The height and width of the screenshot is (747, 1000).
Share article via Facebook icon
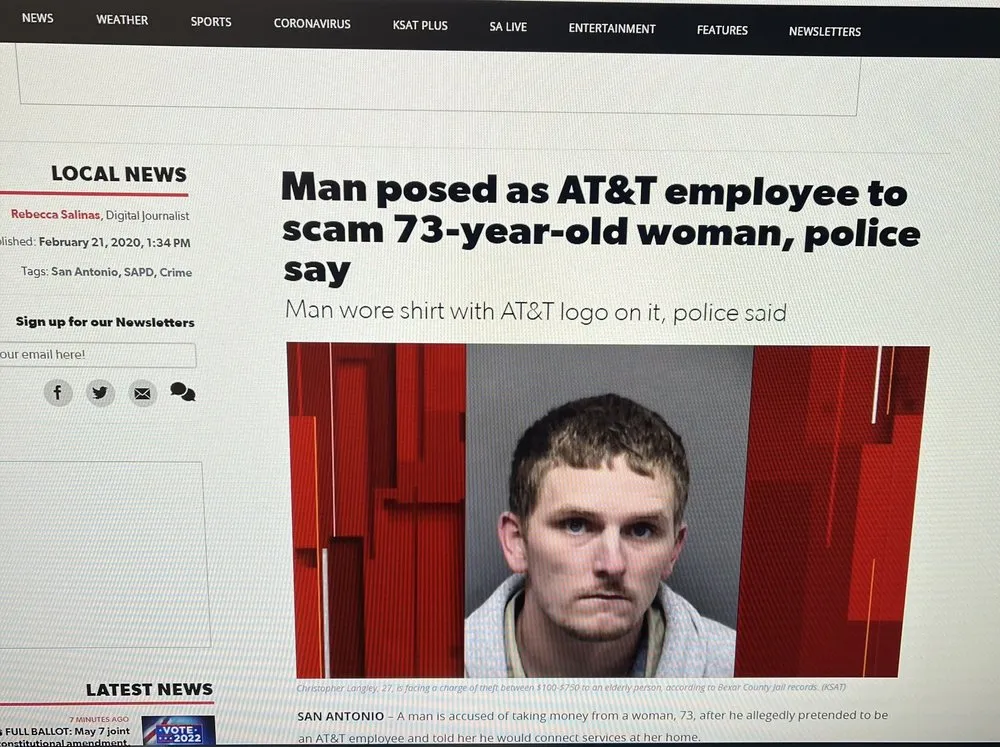click(57, 392)
